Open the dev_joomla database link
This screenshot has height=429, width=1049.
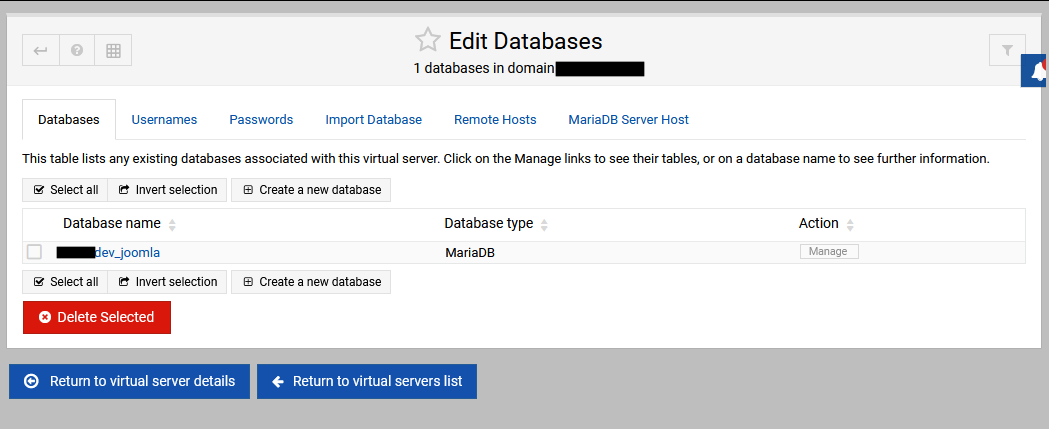click(x=127, y=253)
